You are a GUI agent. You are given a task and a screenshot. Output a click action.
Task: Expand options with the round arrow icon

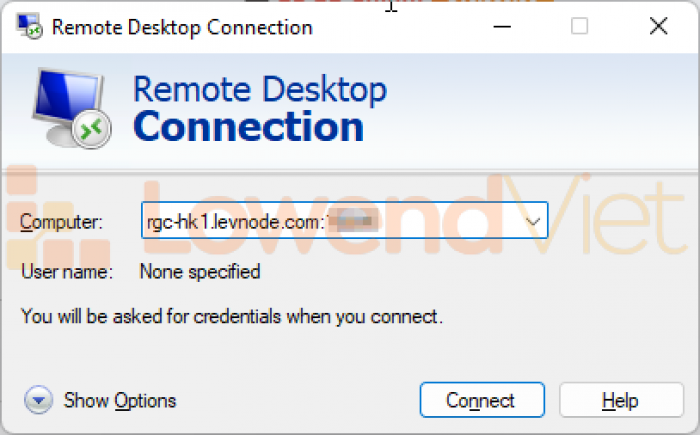[x=38, y=400]
